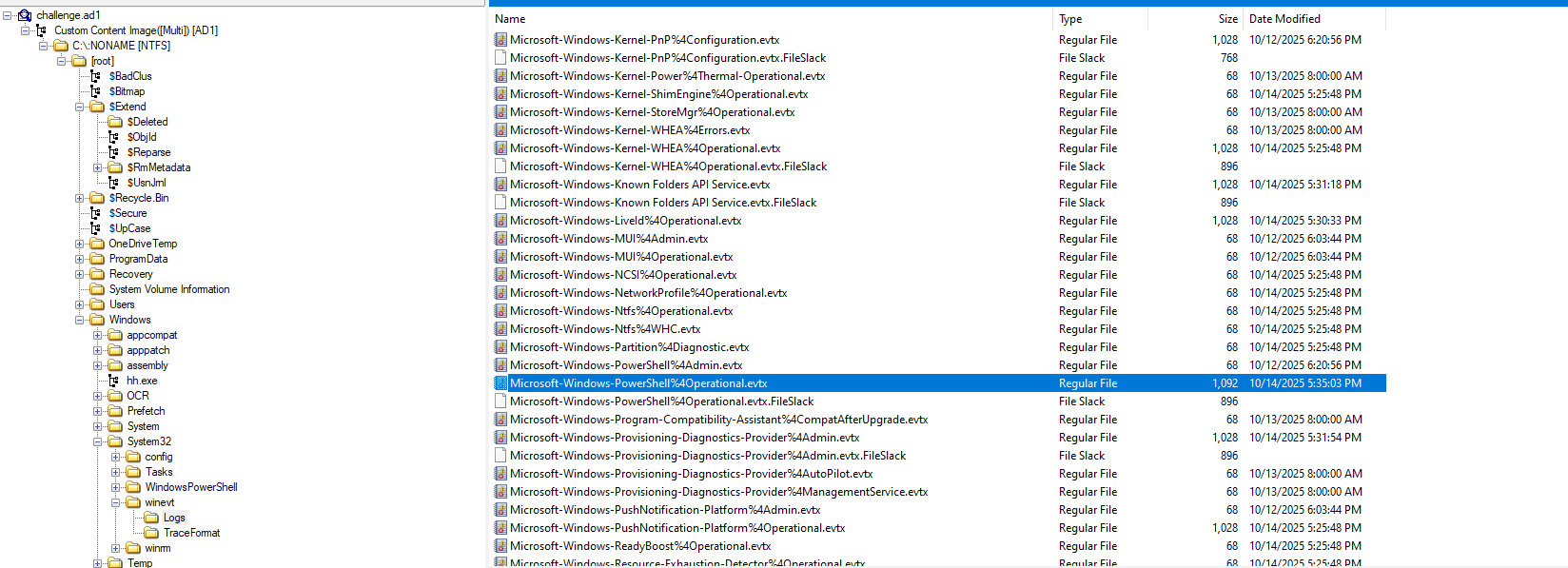Click the file icon of ReadyBoost%4Operational.evtx
The image size is (1568, 568).
pos(500,546)
